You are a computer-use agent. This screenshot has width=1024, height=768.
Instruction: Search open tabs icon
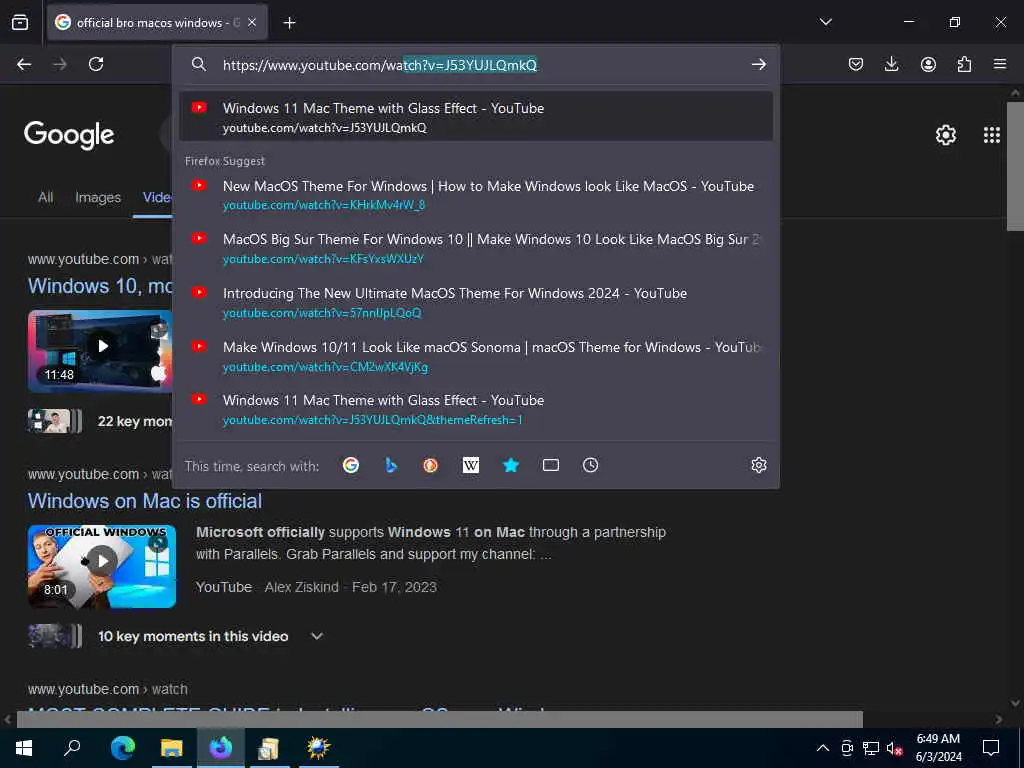(x=551, y=465)
